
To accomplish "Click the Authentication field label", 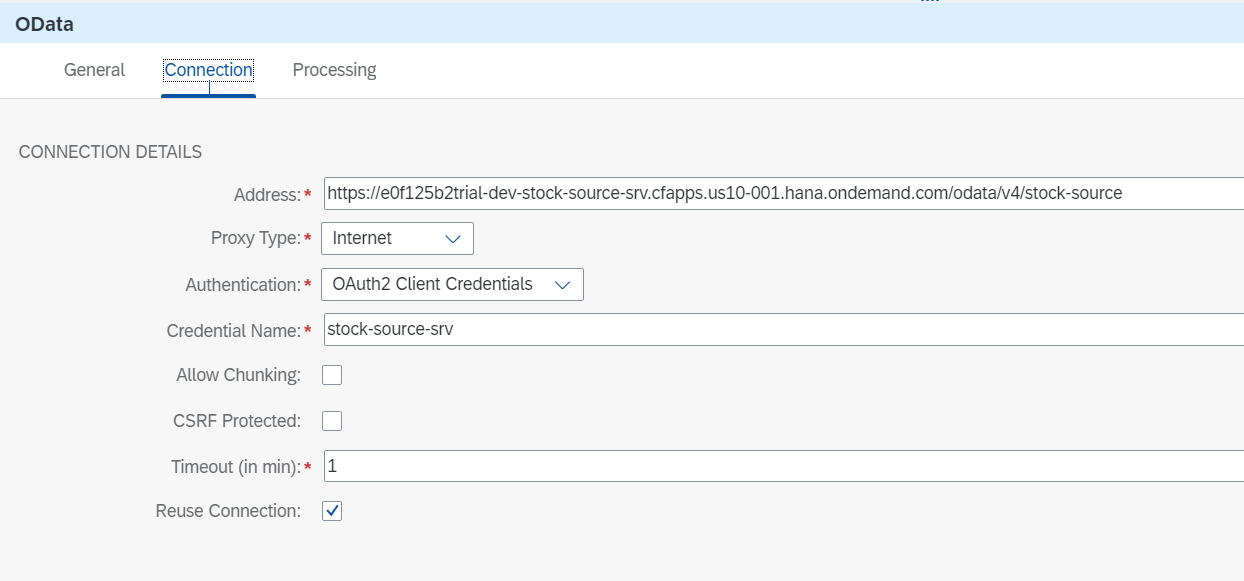I will click(x=242, y=285).
